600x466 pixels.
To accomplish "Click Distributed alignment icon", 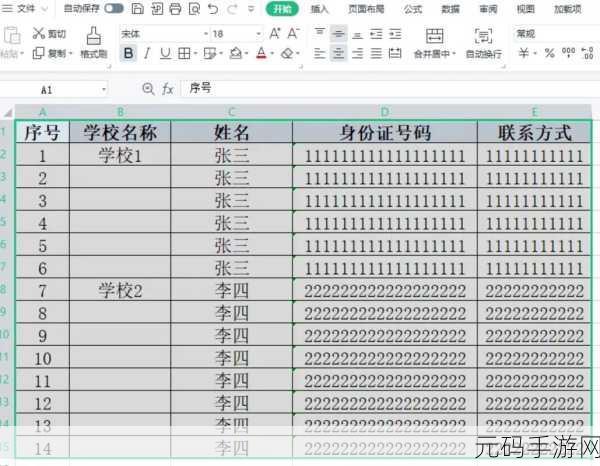I will (395, 53).
